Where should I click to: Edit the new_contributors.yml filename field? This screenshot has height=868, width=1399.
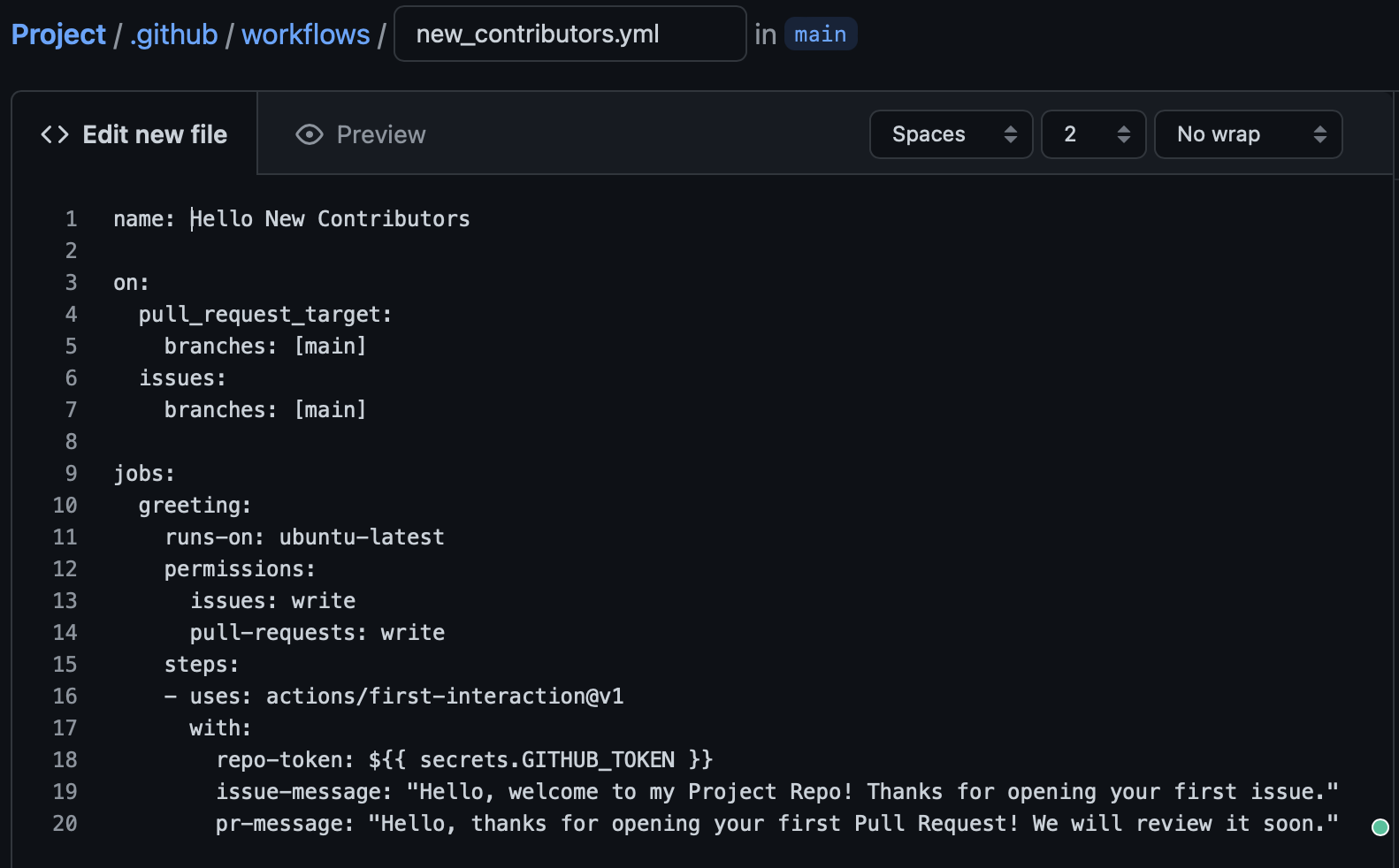click(x=570, y=34)
